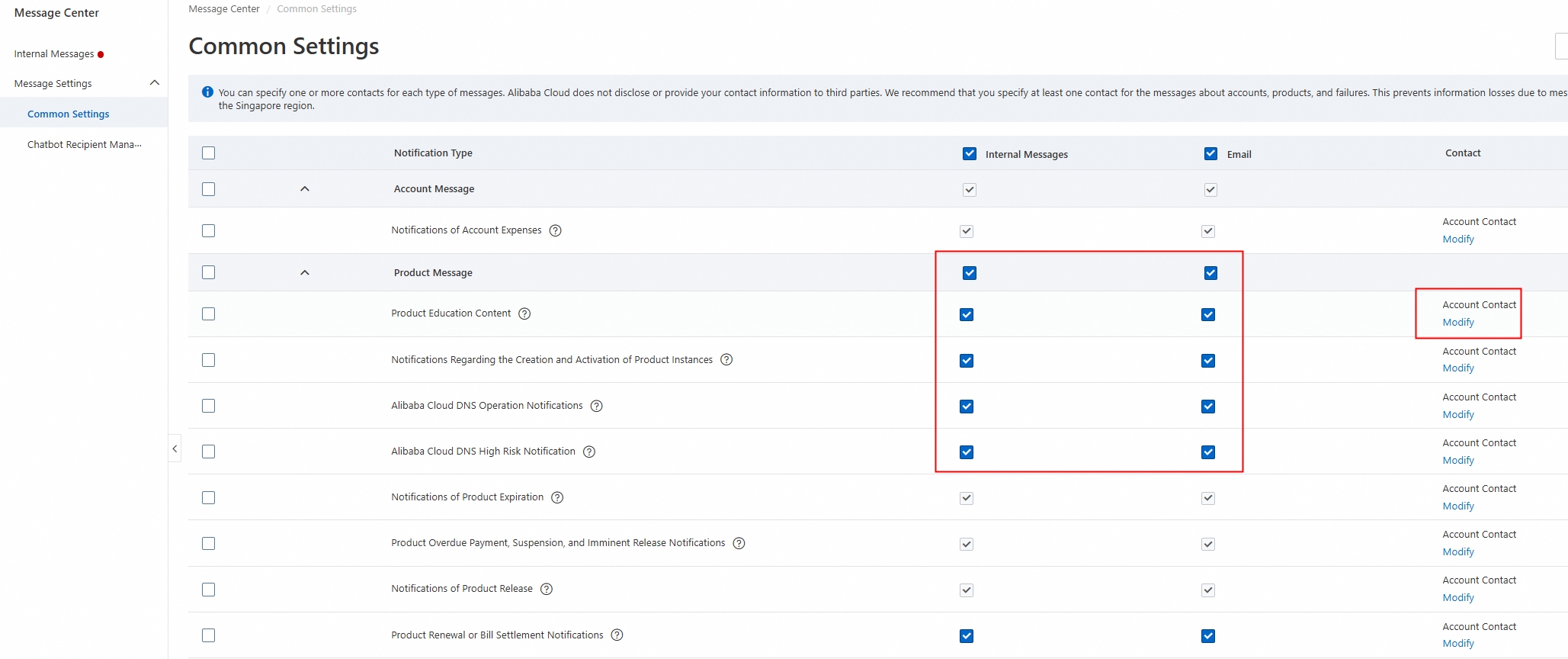Uncheck Internal Messages for Product Education Content
This screenshot has width=1568, height=659.
(x=967, y=314)
